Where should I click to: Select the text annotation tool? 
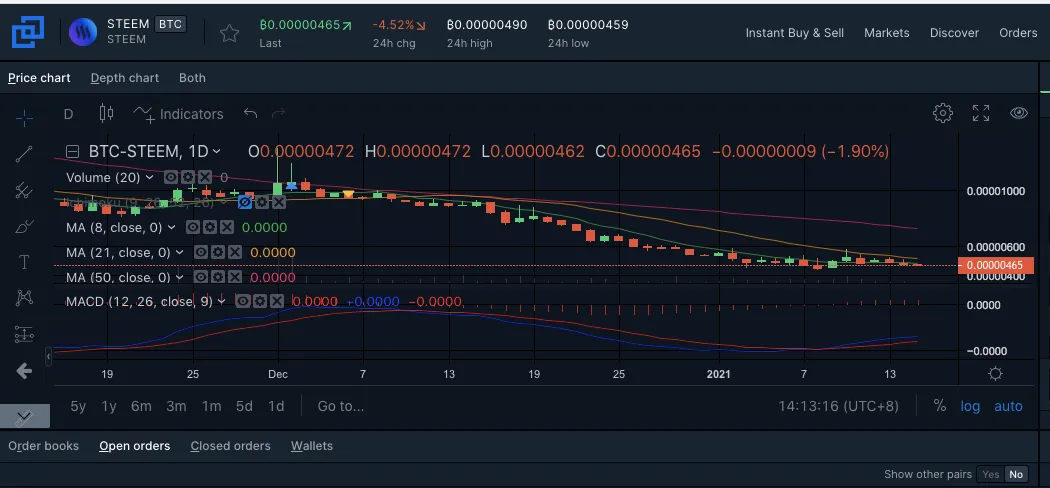(x=24, y=262)
